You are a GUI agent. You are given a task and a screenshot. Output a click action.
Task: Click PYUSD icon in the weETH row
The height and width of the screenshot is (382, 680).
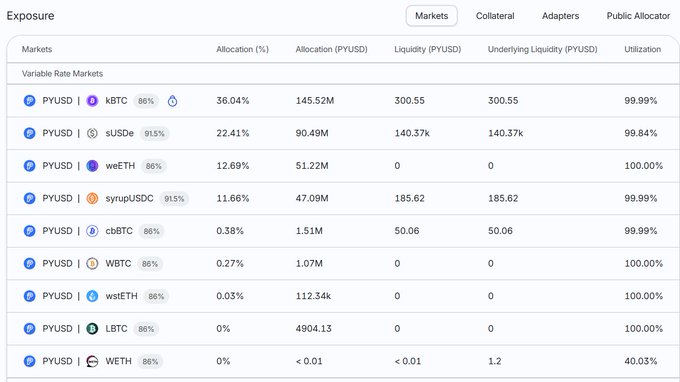(x=29, y=166)
